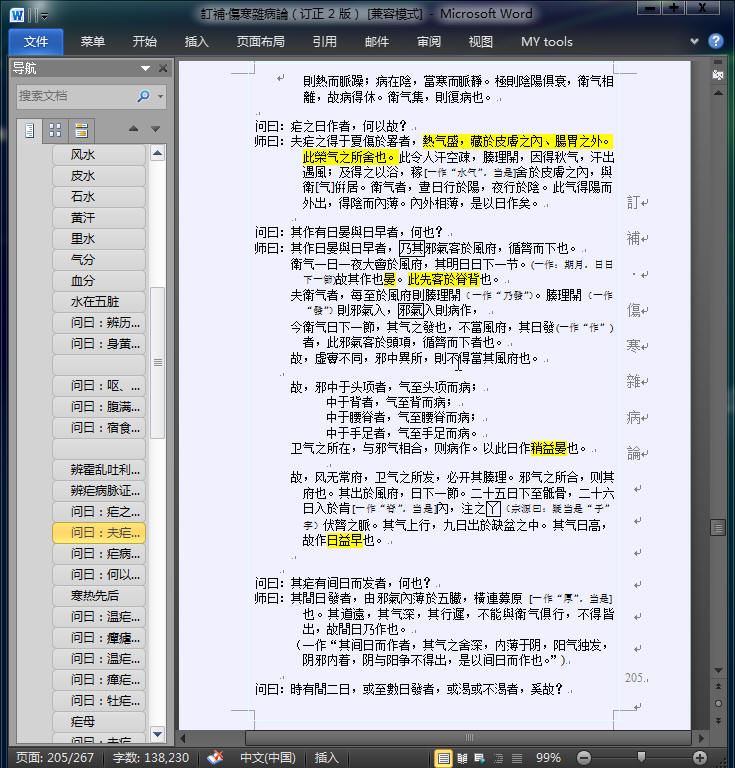Open browse headings tab in navigation pane

(x=30, y=130)
